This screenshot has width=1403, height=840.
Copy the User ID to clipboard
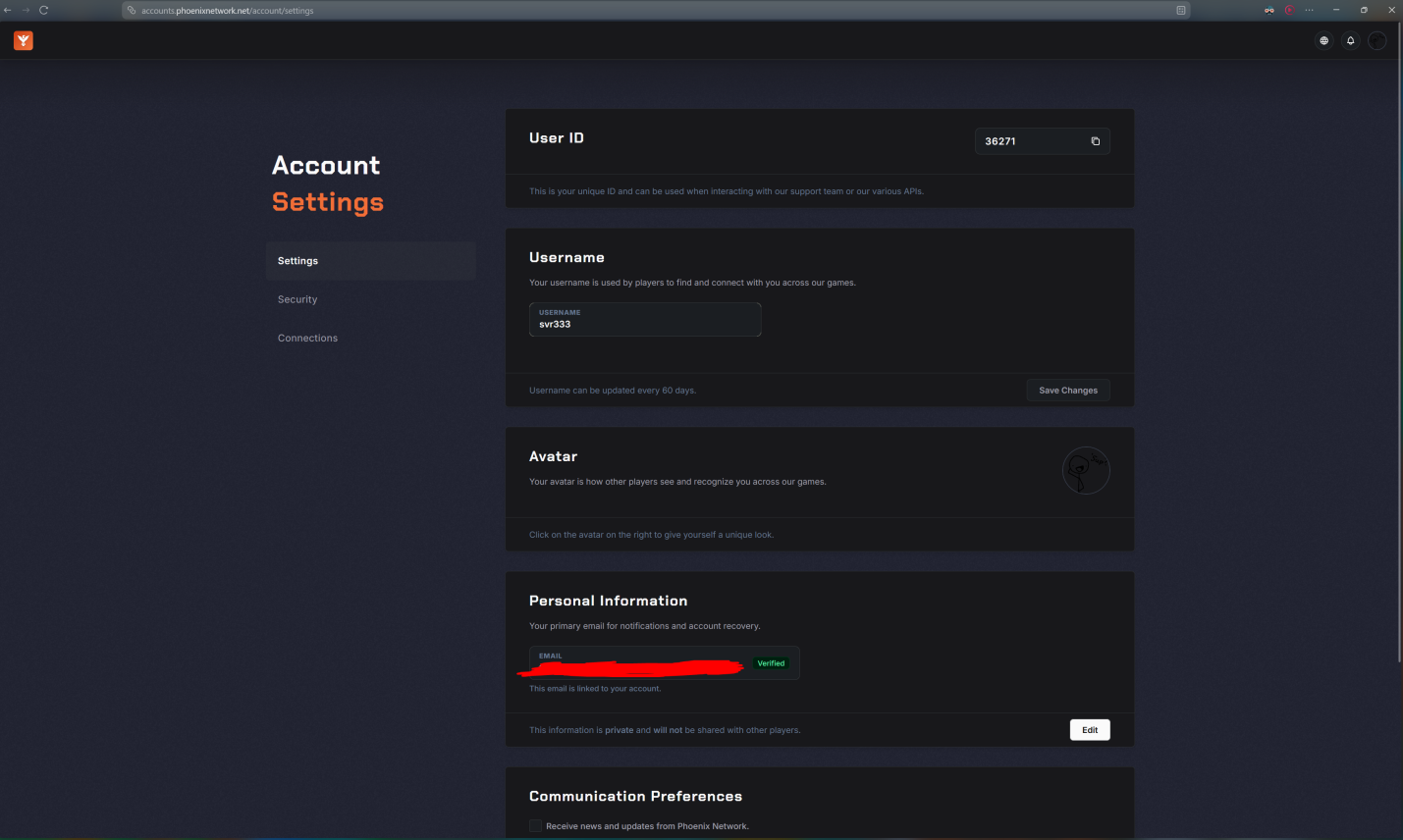[x=1095, y=141]
